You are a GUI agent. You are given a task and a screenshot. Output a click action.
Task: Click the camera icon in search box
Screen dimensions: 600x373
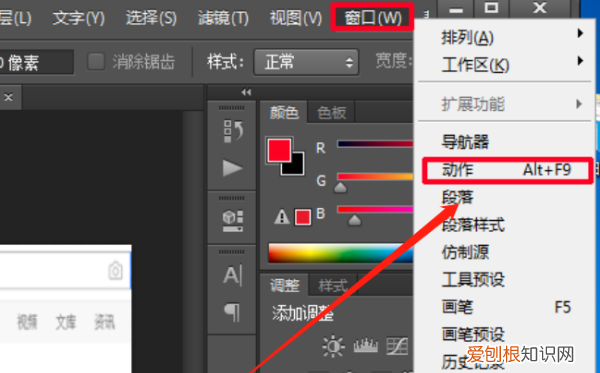(115, 271)
